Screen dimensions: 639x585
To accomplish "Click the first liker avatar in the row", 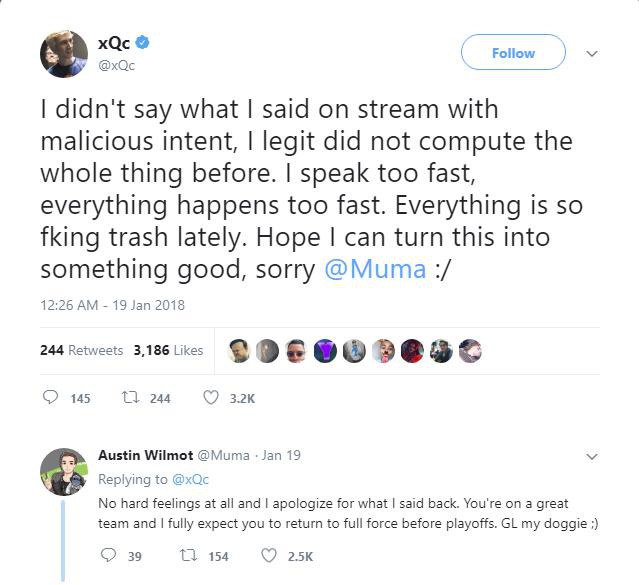I will pos(238,351).
